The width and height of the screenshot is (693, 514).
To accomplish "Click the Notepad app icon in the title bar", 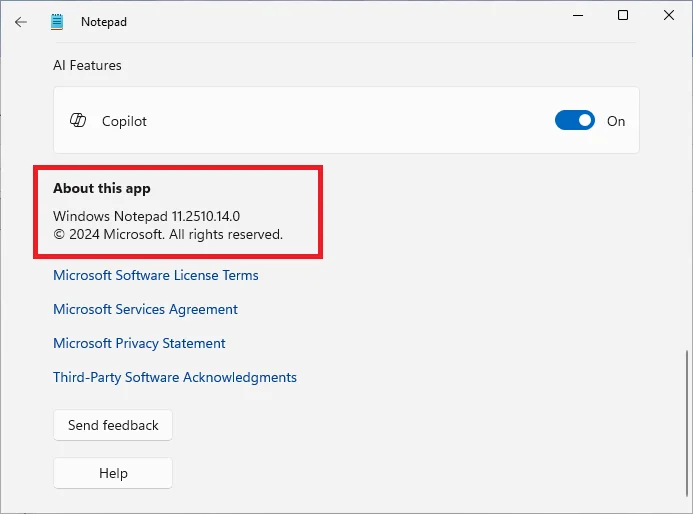I will pyautogui.click(x=57, y=22).
